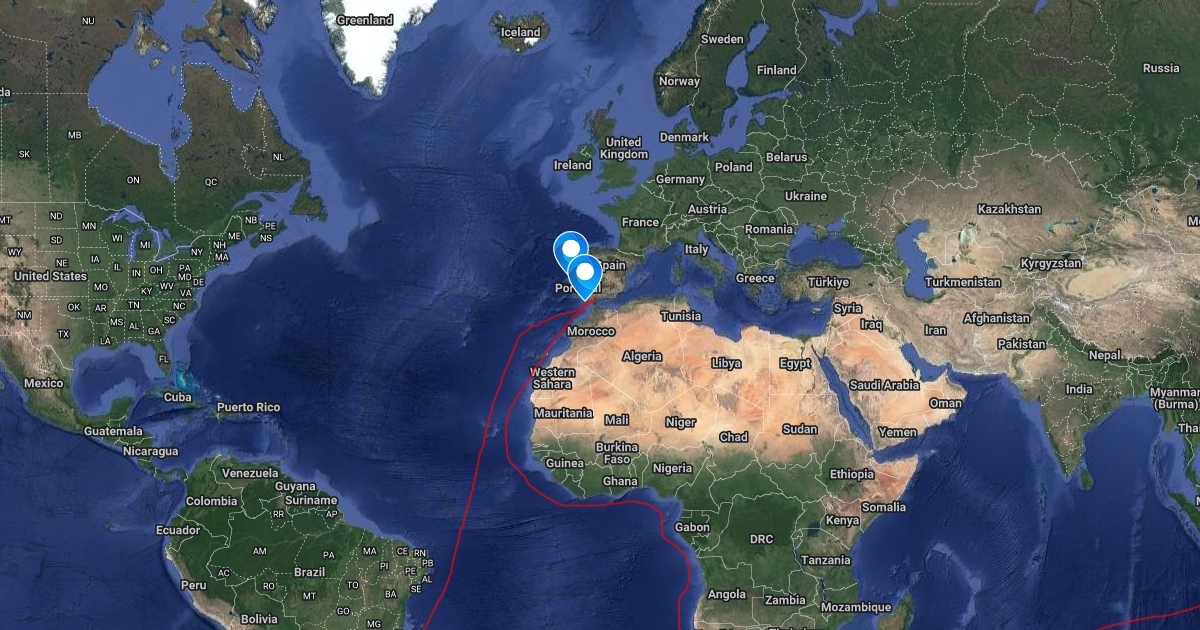The width and height of the screenshot is (1200, 630).
Task: Click the India label
Action: point(1079,389)
